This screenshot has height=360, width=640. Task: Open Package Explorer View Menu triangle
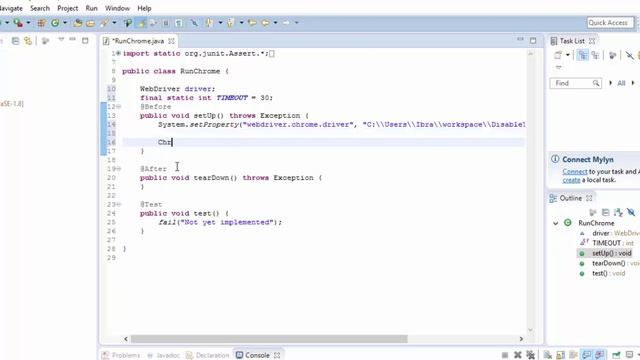pos(61,40)
